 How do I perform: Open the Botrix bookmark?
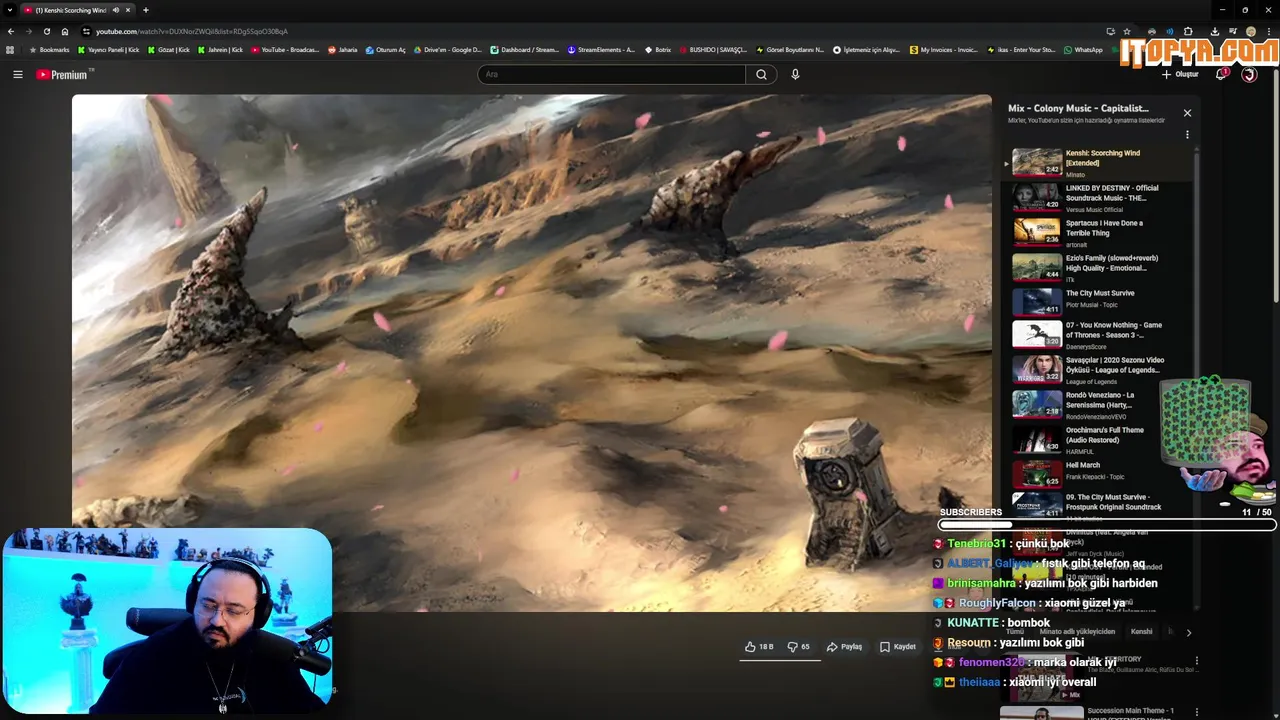point(657,49)
